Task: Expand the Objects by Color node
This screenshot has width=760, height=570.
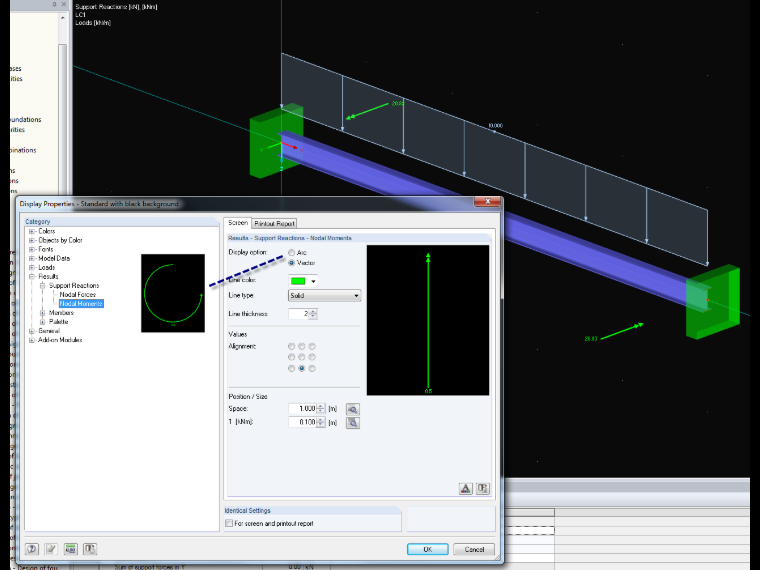Action: pos(32,240)
